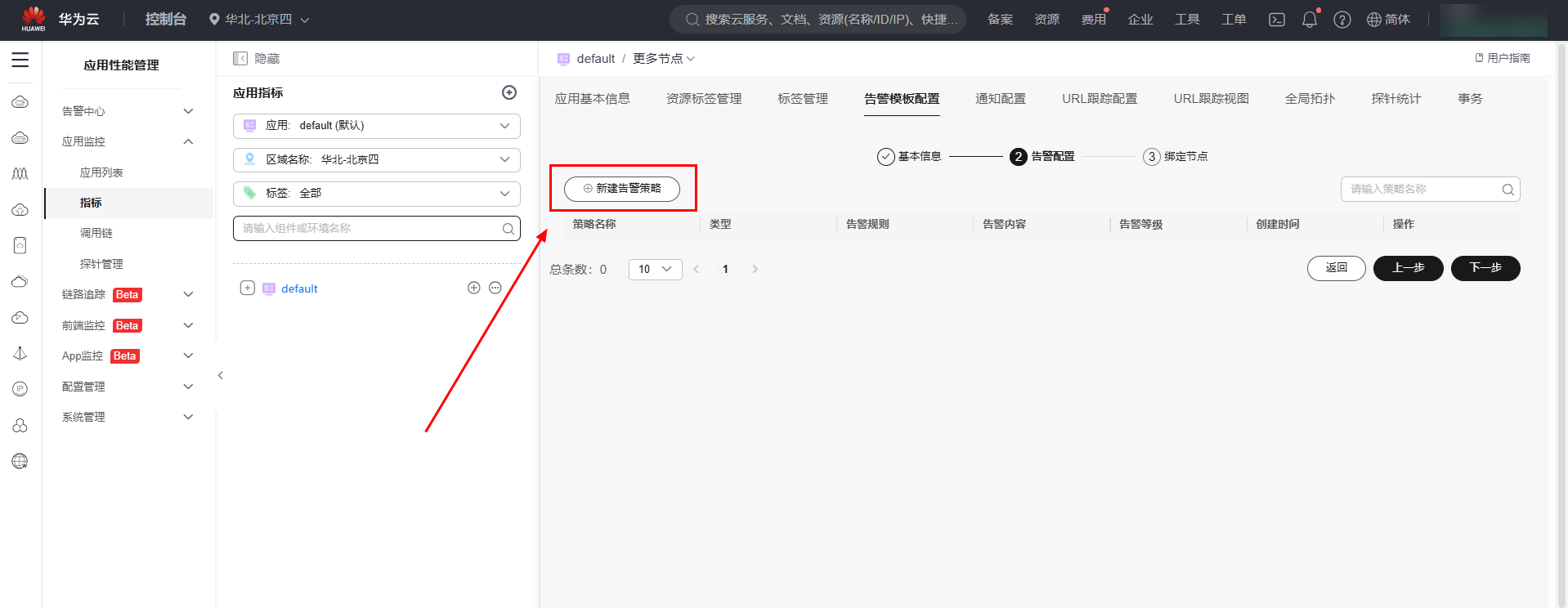Viewport: 1568px width, 608px height.
Task: Click the 下一步 button
Action: (1485, 268)
